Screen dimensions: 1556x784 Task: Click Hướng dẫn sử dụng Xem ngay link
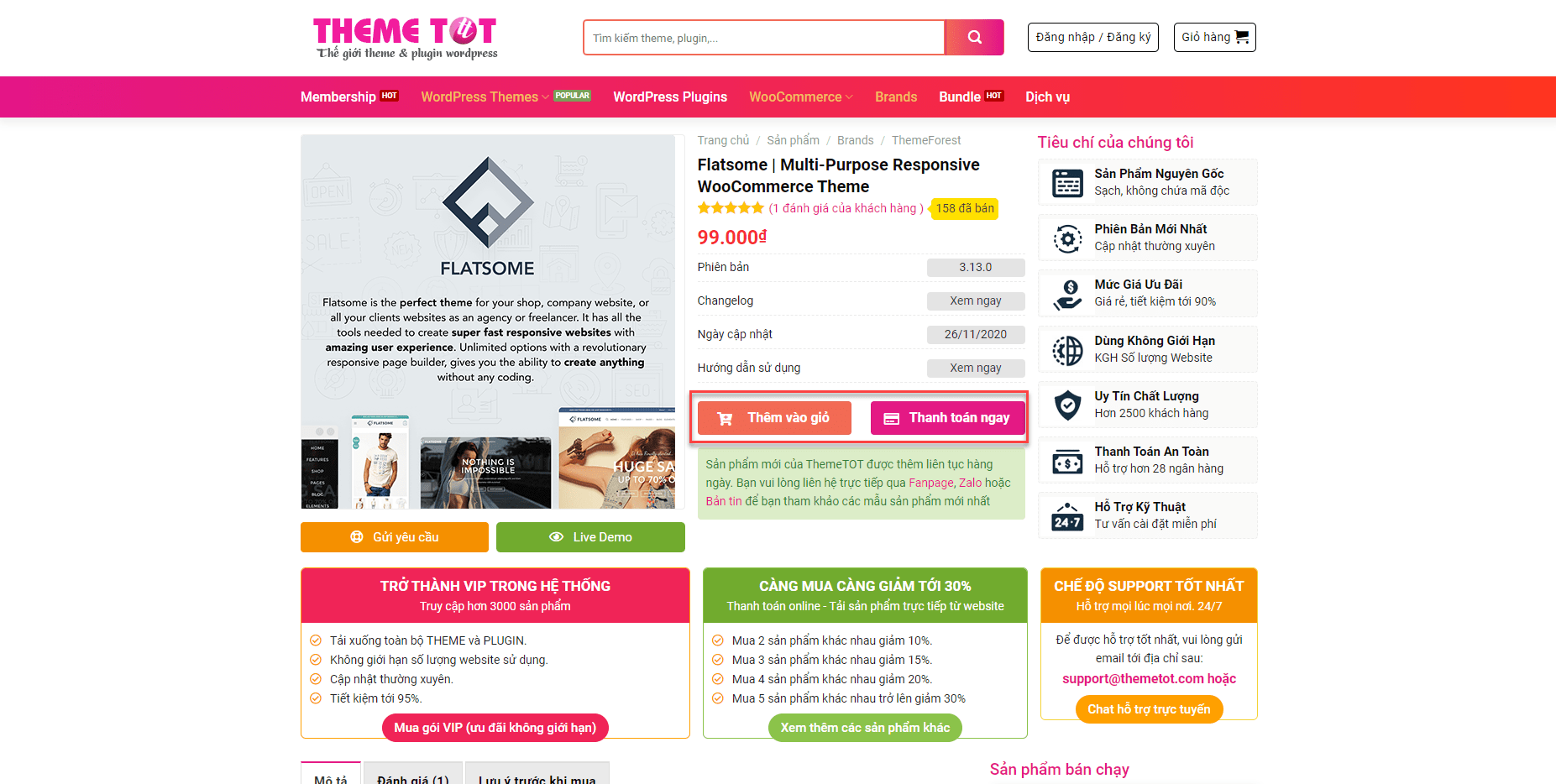coord(976,368)
